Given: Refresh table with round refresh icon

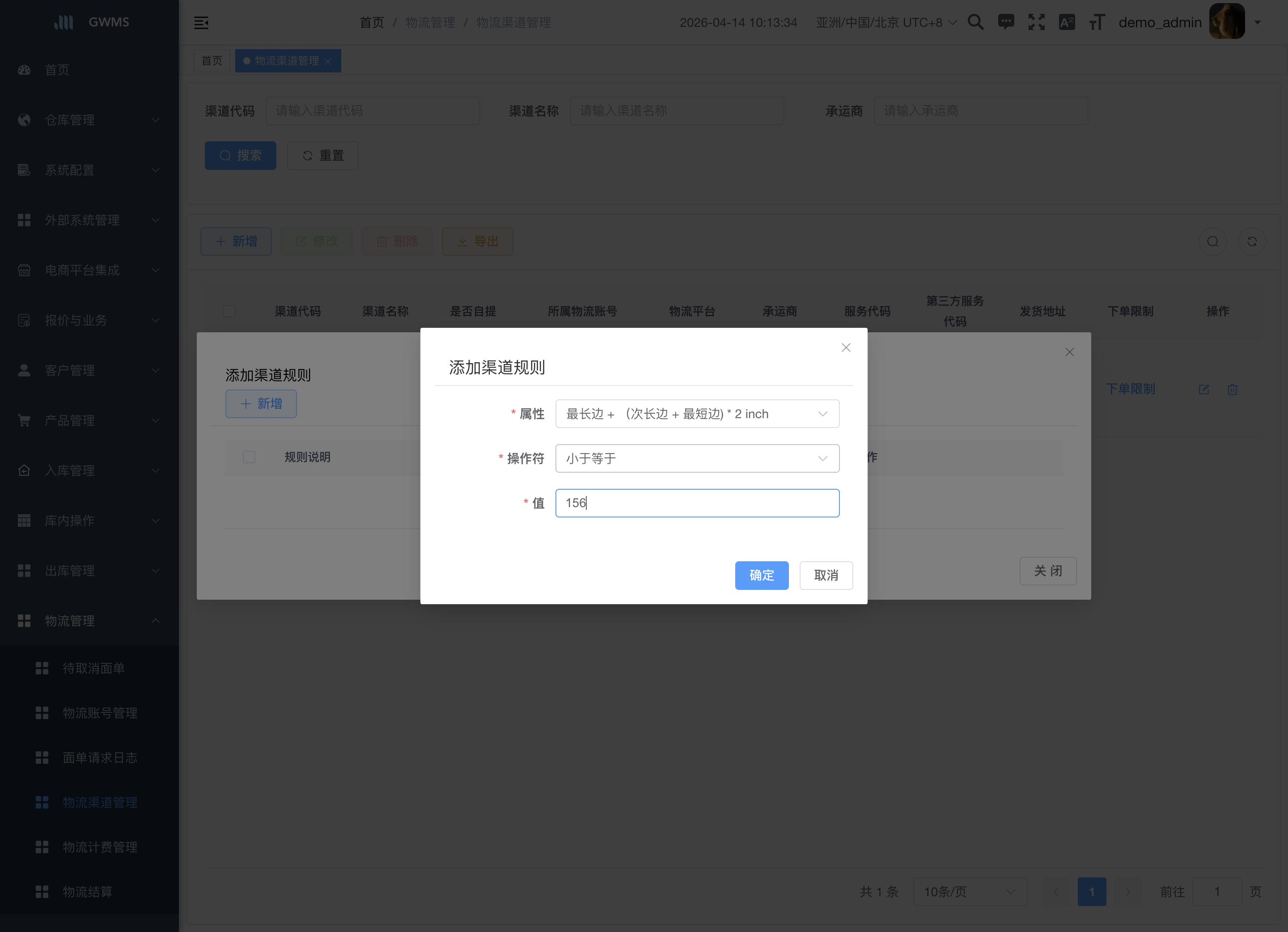Looking at the screenshot, I should (x=1252, y=242).
